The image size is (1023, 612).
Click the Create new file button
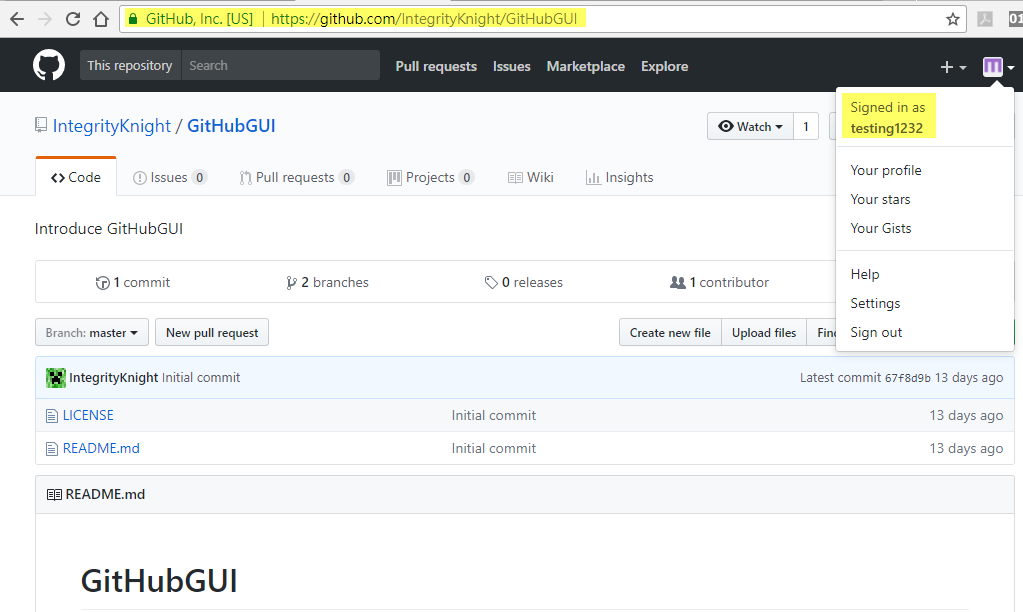coord(670,333)
